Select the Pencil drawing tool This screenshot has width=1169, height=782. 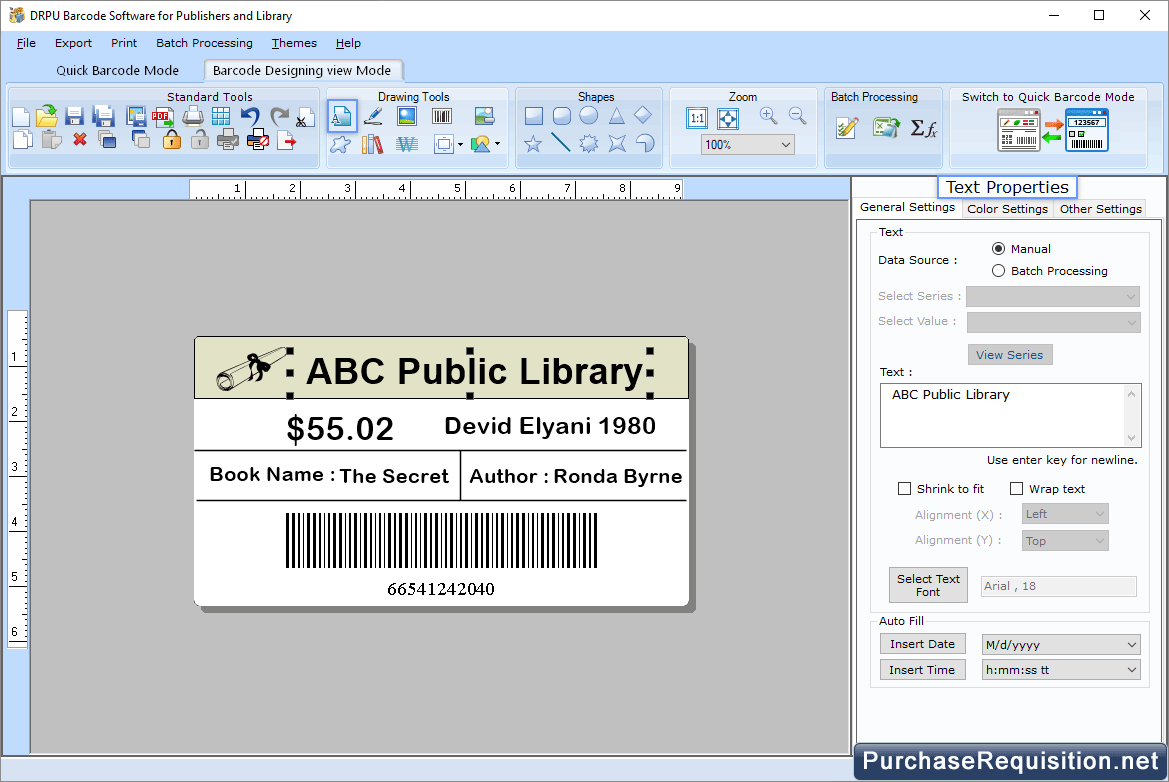coord(373,116)
